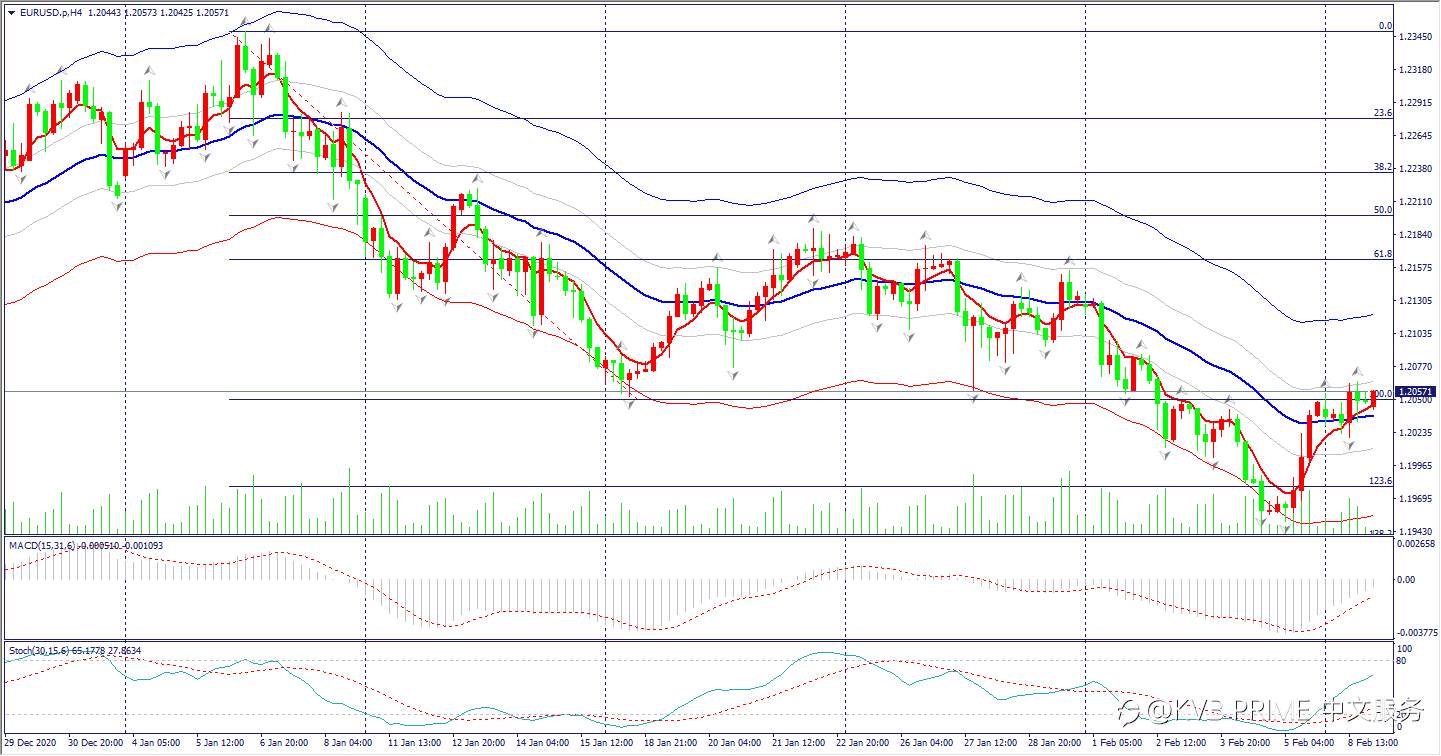The width and height of the screenshot is (1441, 756).
Task: Click the EURUSD.p,H4 chart title text
Action: [50, 11]
